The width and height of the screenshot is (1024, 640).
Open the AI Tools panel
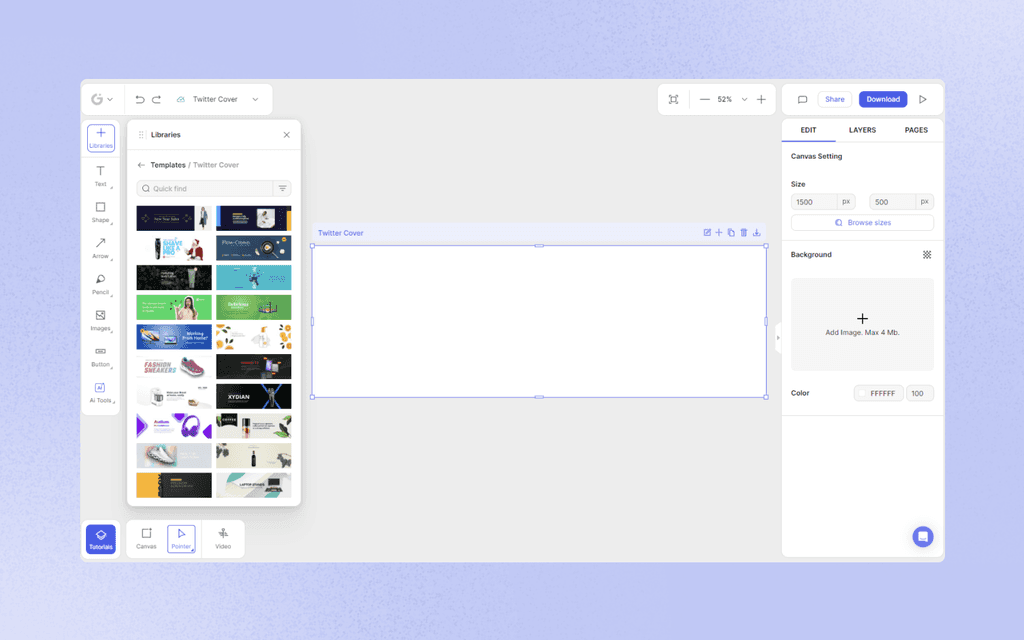pos(100,394)
